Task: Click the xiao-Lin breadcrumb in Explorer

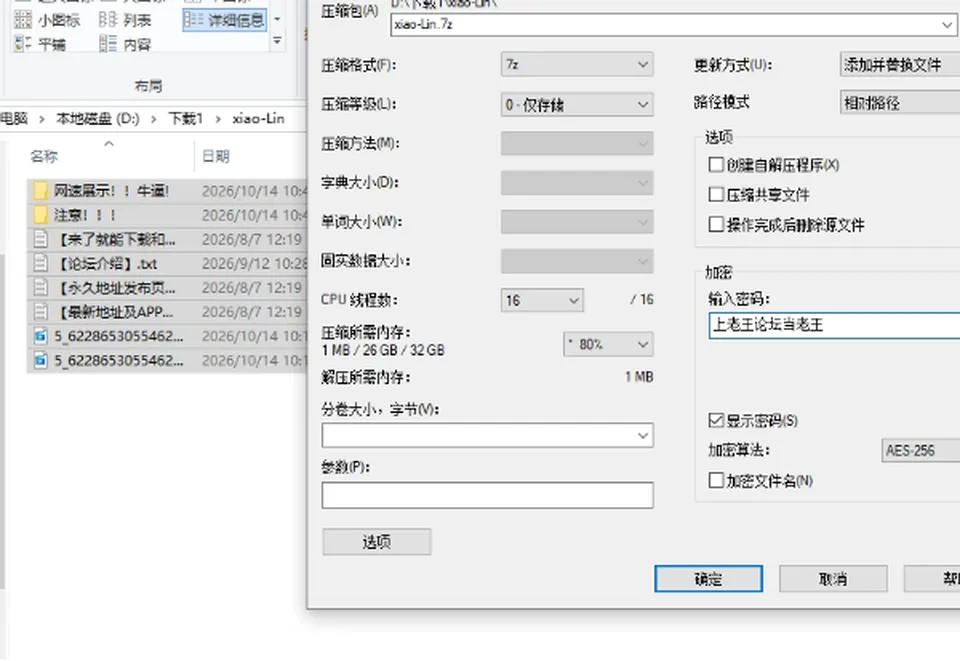Action: [258, 118]
